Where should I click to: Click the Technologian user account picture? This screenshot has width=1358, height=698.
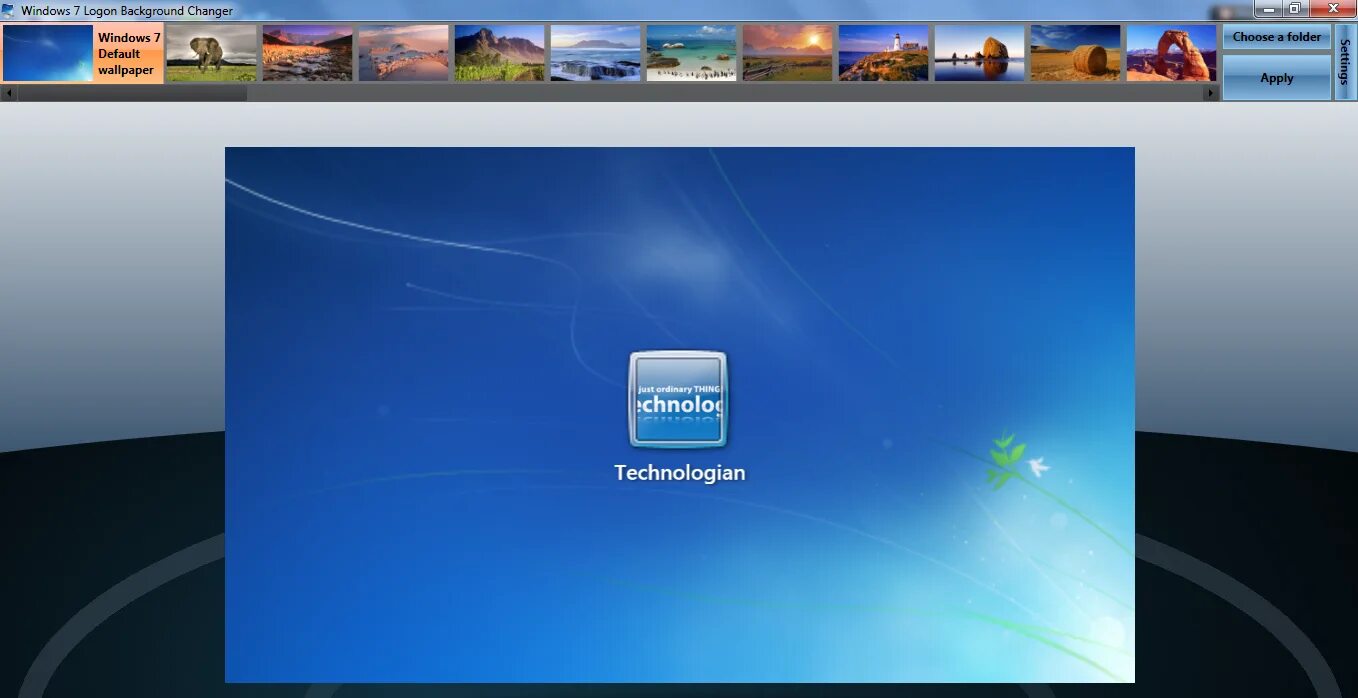(x=678, y=399)
